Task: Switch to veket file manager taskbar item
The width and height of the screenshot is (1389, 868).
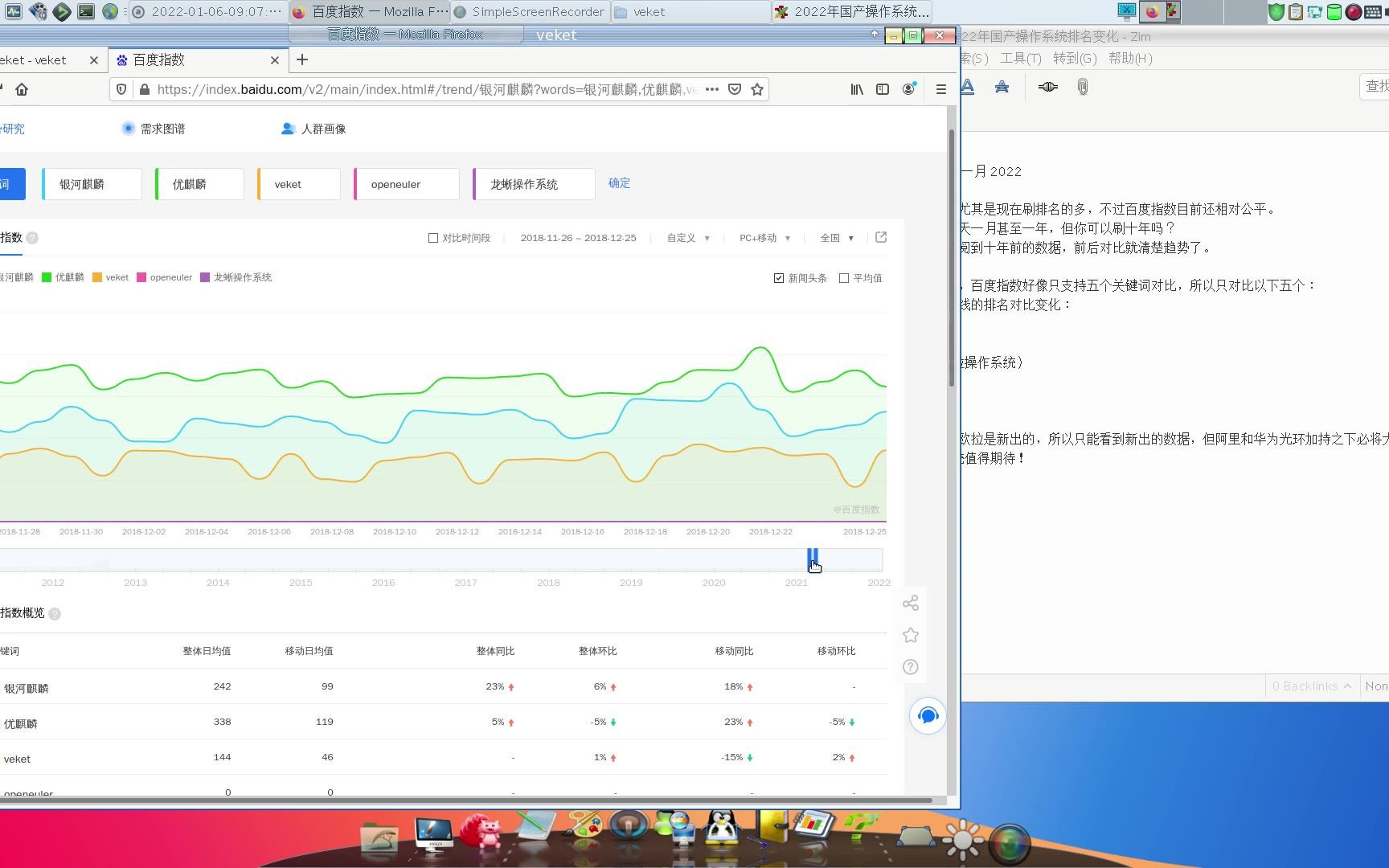Action: click(x=690, y=11)
